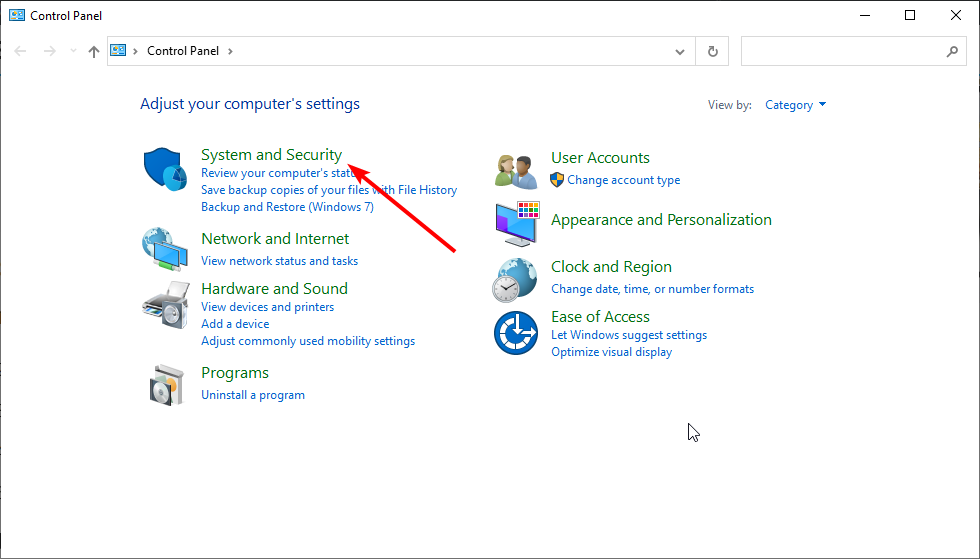Open the Clock and Region globe icon

pos(514,280)
